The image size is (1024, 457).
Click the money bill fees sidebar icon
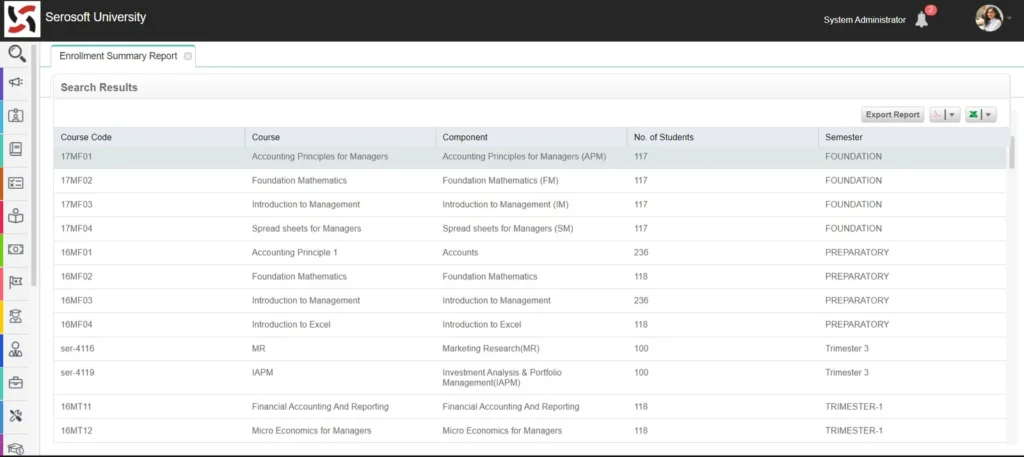tap(16, 249)
